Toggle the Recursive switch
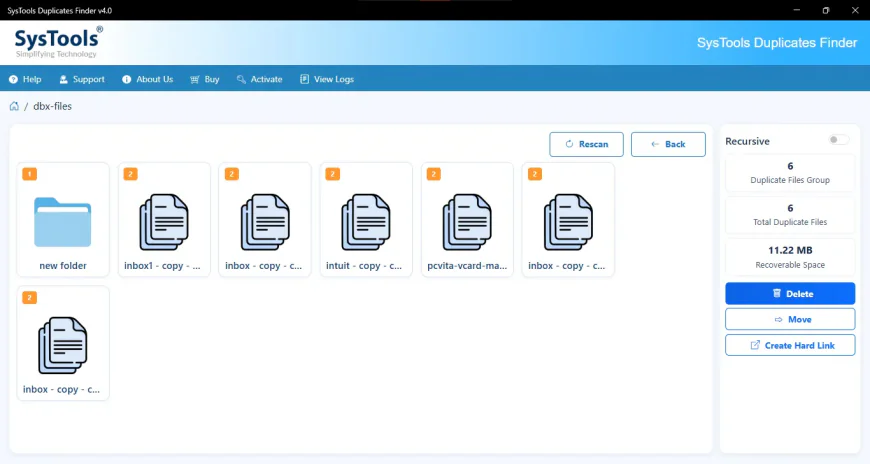 click(x=838, y=140)
